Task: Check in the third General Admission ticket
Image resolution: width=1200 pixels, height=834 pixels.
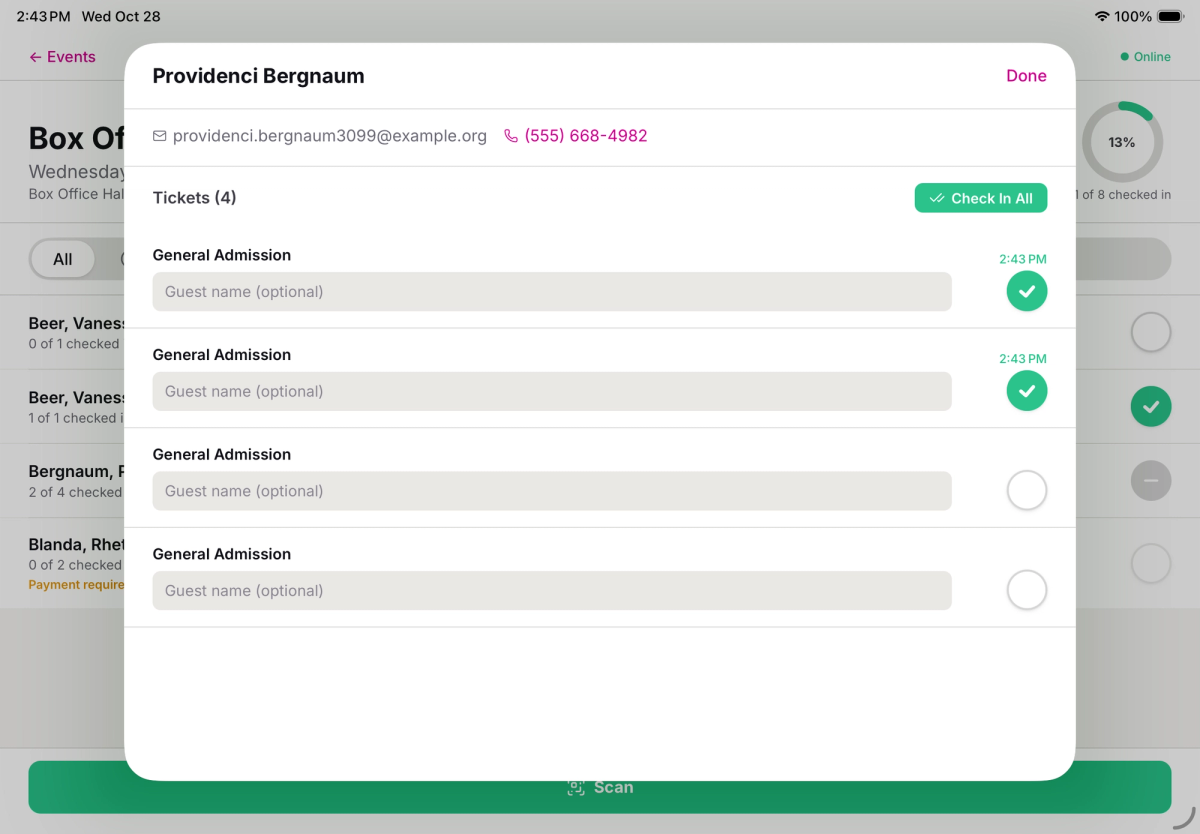Action: pos(1027,491)
